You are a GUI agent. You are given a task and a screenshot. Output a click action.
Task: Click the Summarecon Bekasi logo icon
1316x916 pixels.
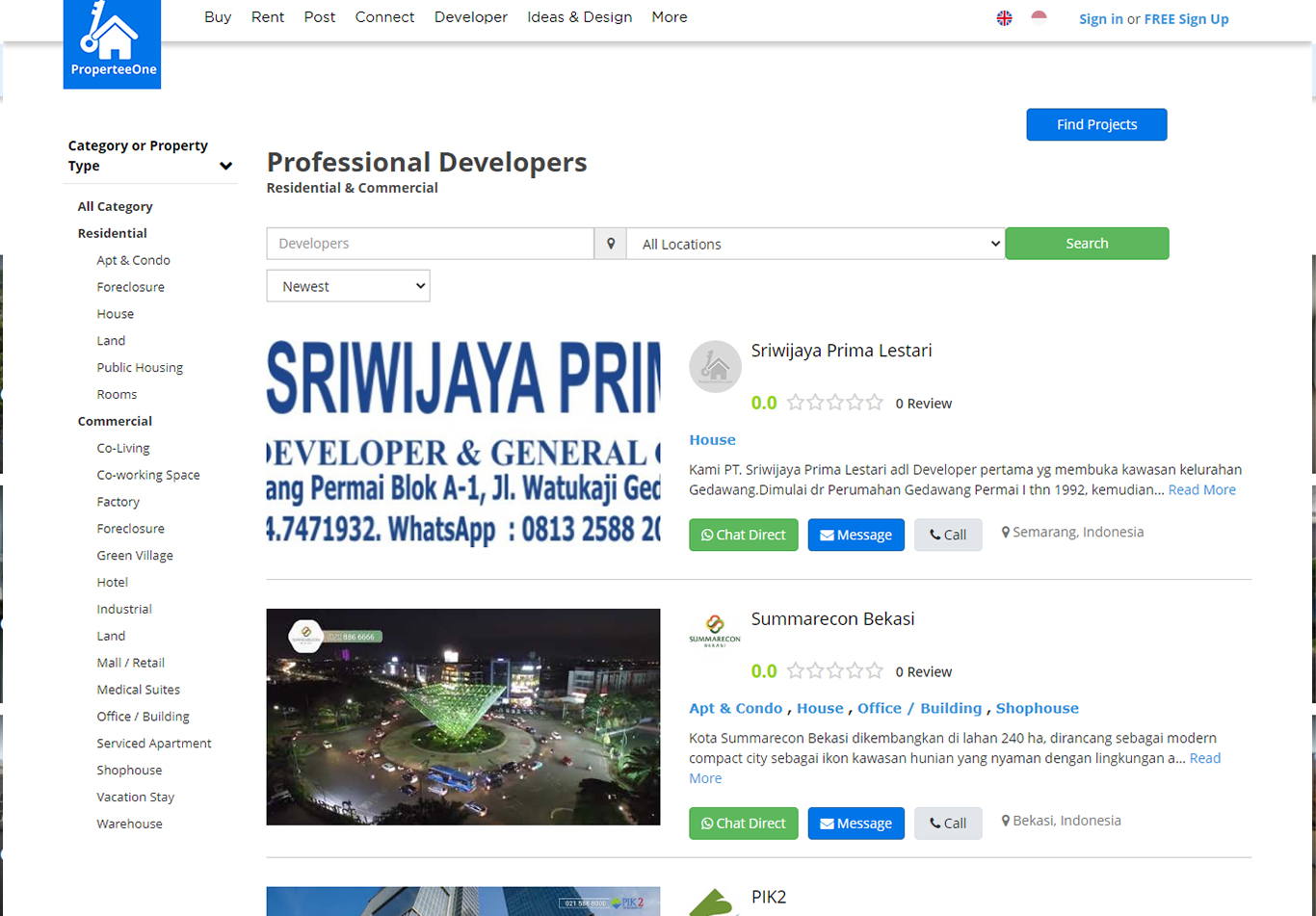point(715,631)
